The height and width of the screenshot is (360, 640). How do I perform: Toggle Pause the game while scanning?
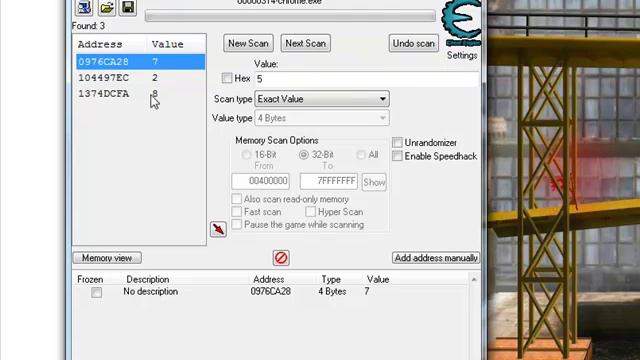pyautogui.click(x=237, y=224)
